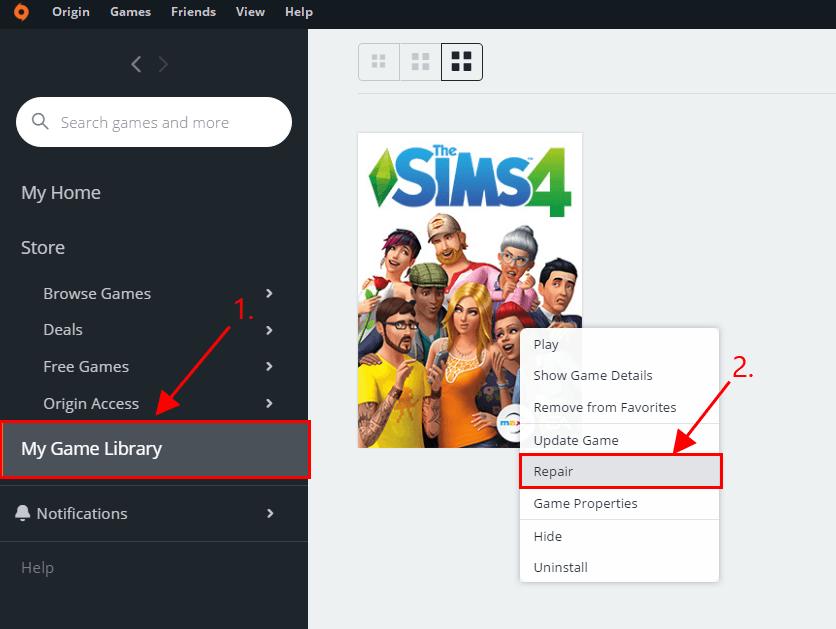Open Deals in sidebar

63,330
